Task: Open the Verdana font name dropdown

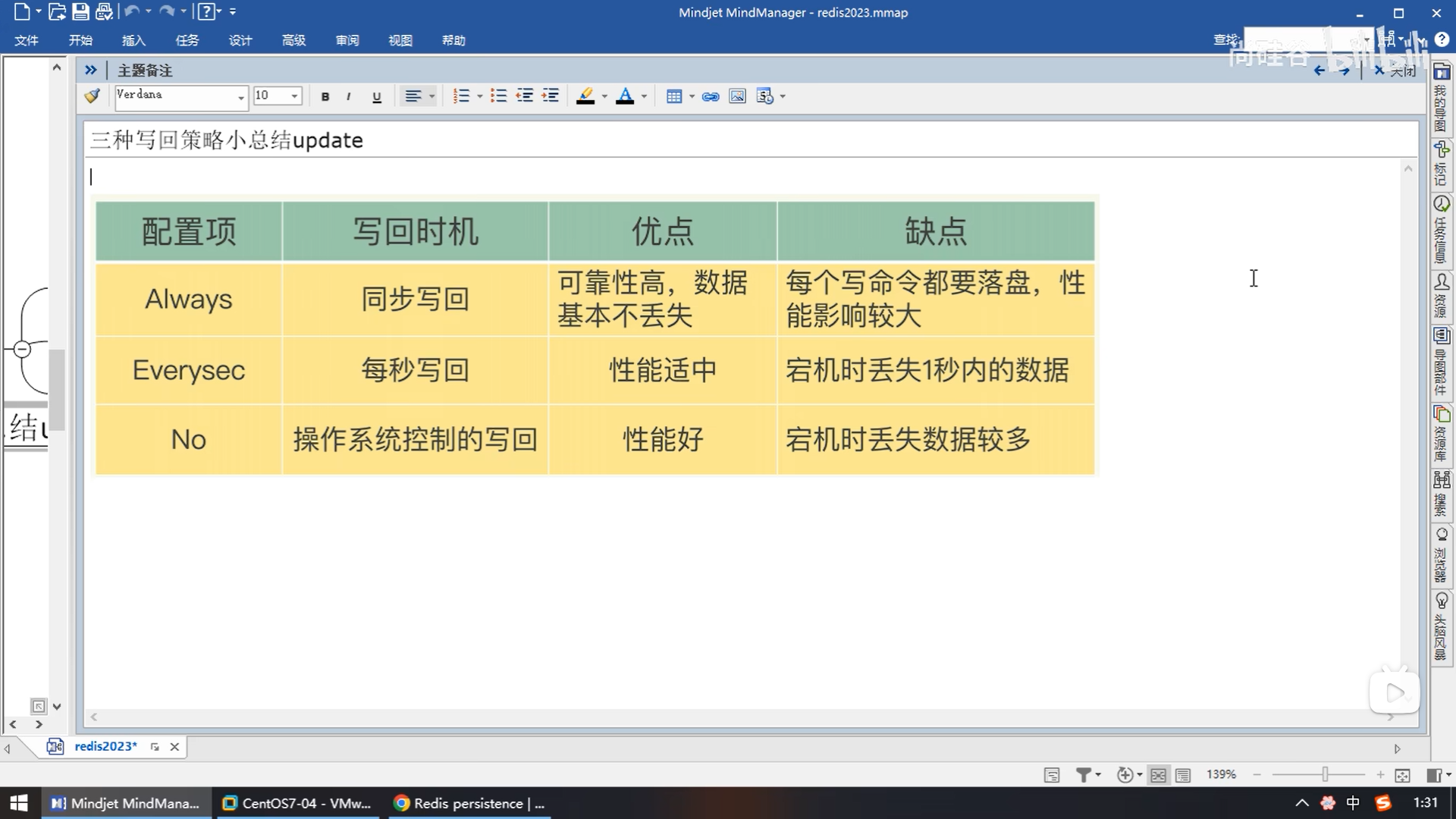Action: [x=241, y=97]
